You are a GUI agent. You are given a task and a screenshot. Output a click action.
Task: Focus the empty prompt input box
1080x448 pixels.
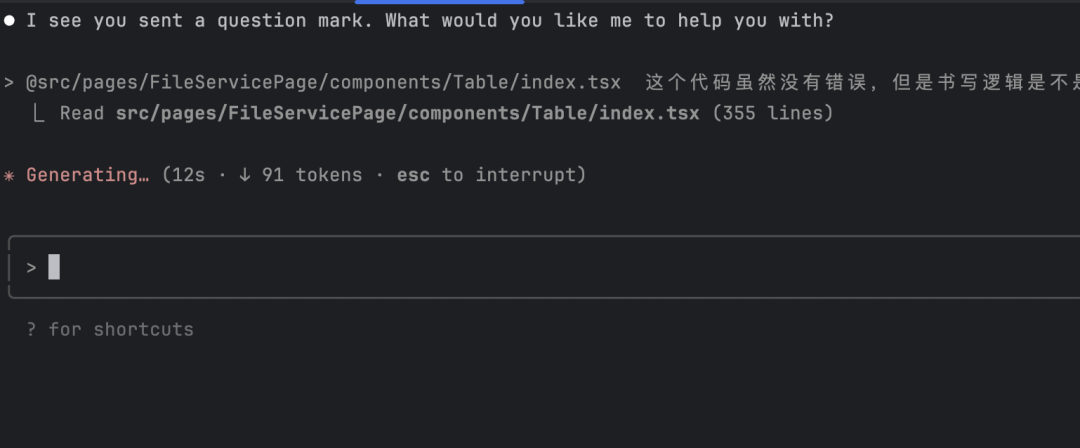544,267
